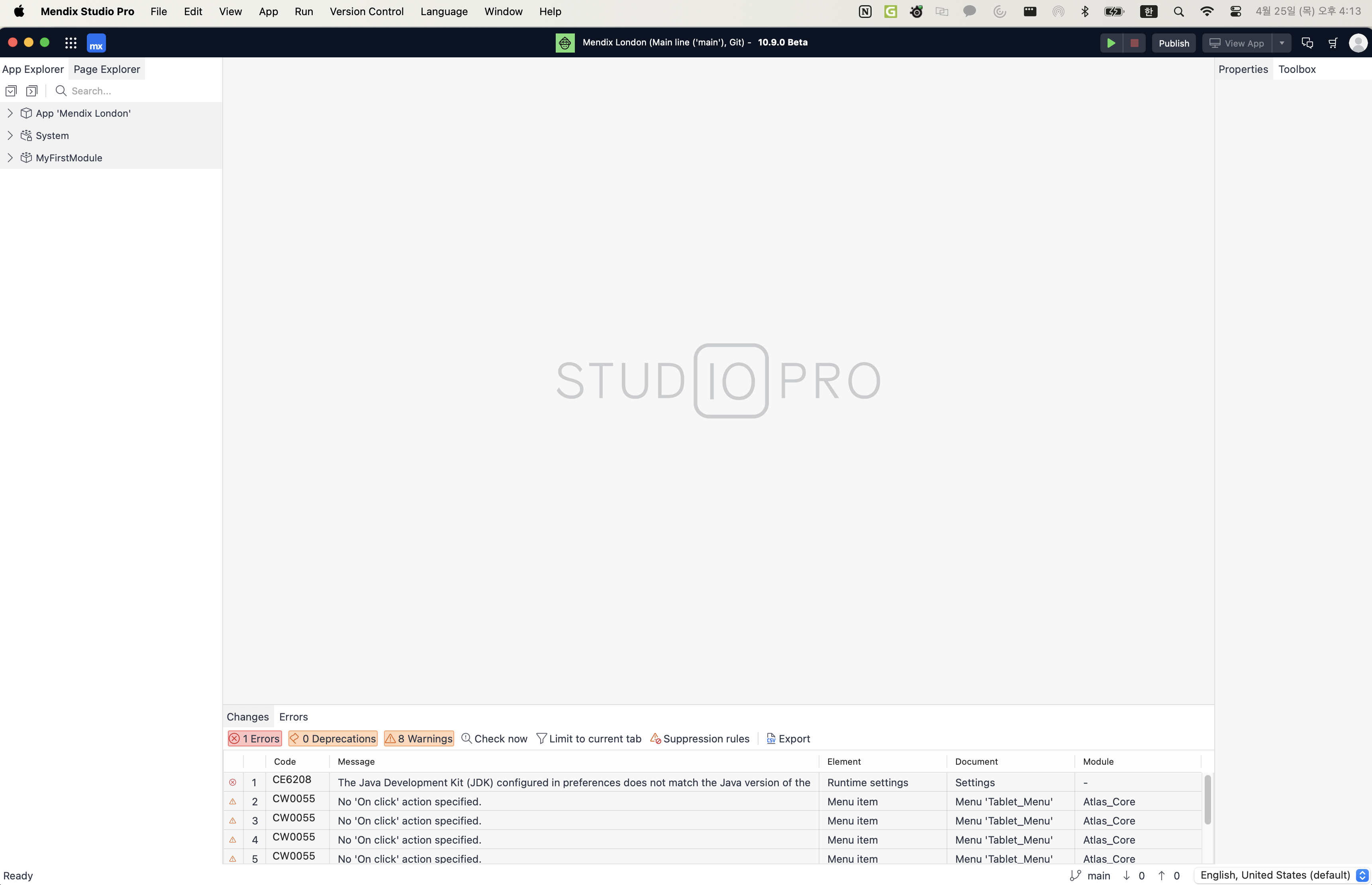
Task: Expand the MyFirstModule tree node
Action: (10, 157)
